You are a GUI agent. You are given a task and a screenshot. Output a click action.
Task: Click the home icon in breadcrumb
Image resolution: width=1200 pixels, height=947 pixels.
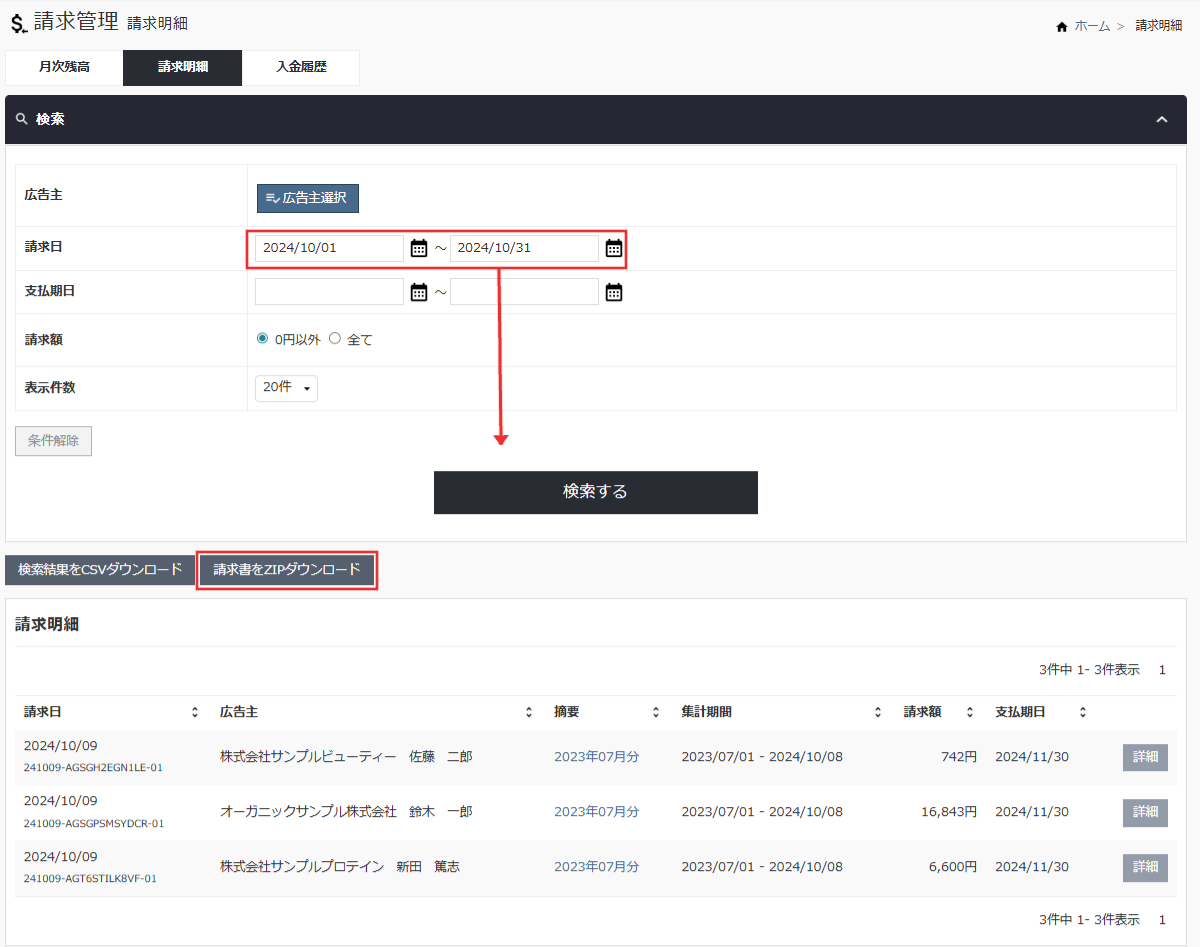(x=1062, y=26)
